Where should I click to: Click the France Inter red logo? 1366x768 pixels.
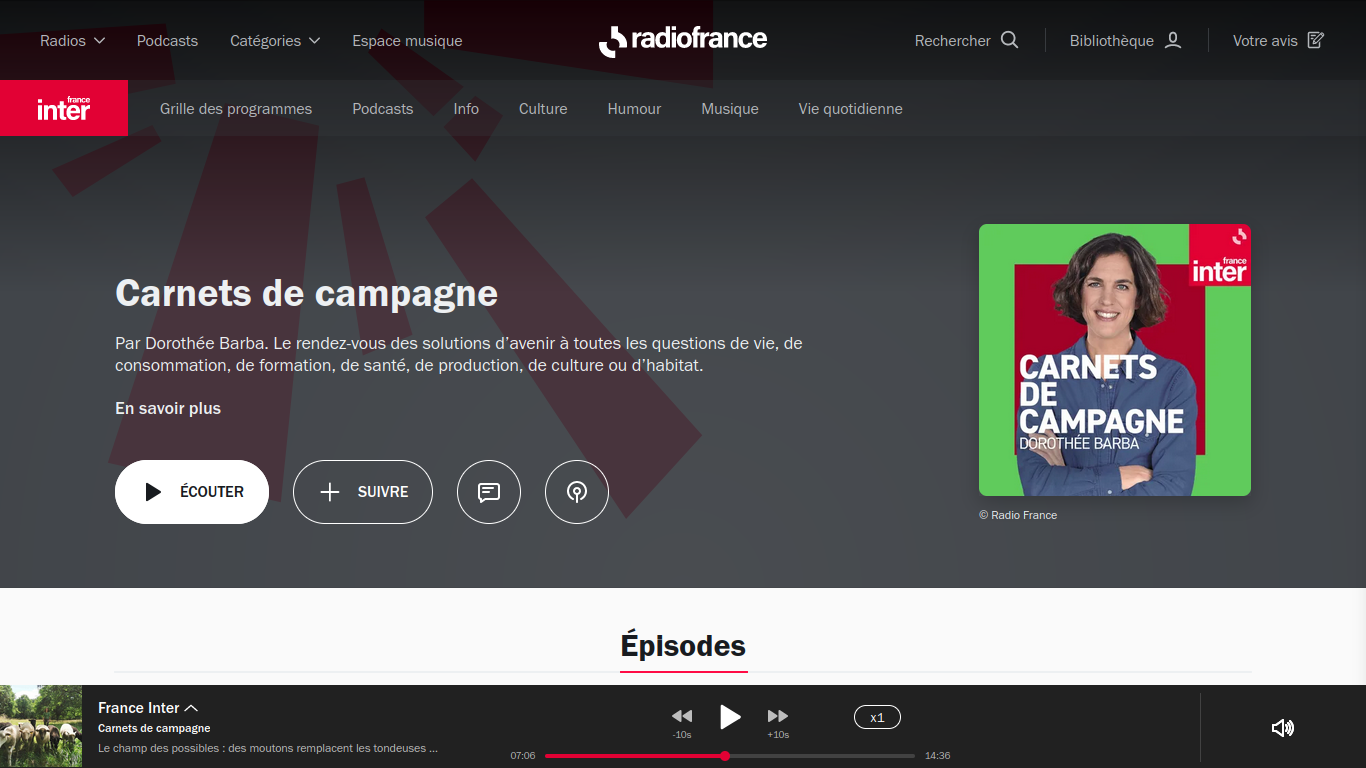[64, 108]
